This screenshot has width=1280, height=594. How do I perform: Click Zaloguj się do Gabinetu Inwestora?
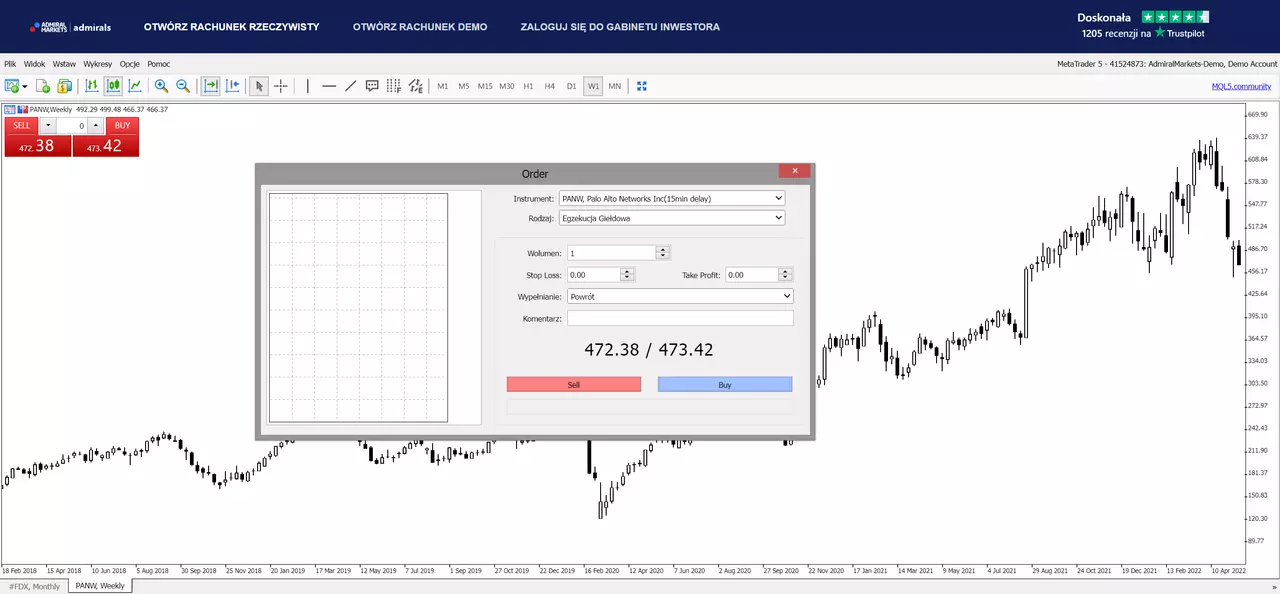[x=620, y=27]
